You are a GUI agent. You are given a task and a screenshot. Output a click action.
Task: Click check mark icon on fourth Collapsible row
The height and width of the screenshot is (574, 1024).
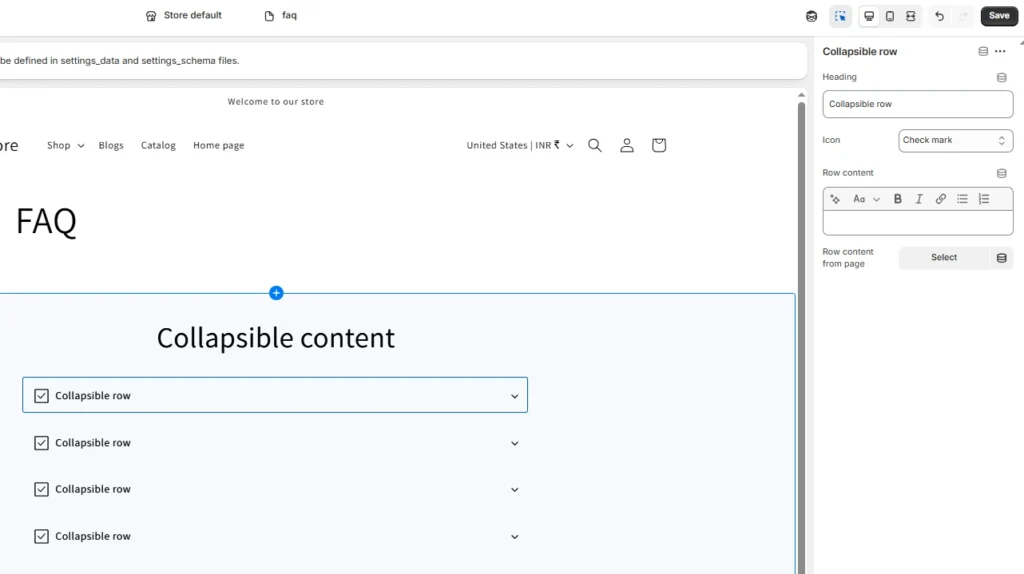pos(41,536)
